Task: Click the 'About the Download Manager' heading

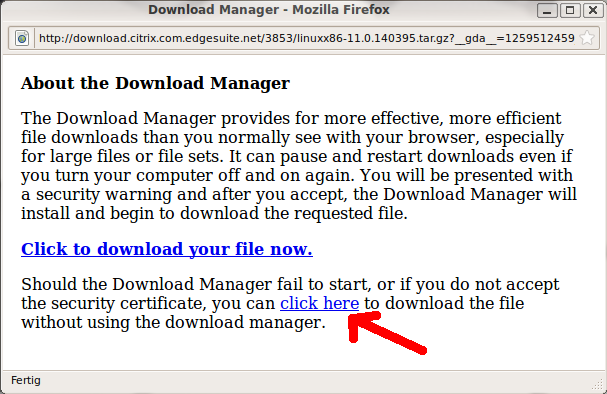Action: [x=155, y=83]
